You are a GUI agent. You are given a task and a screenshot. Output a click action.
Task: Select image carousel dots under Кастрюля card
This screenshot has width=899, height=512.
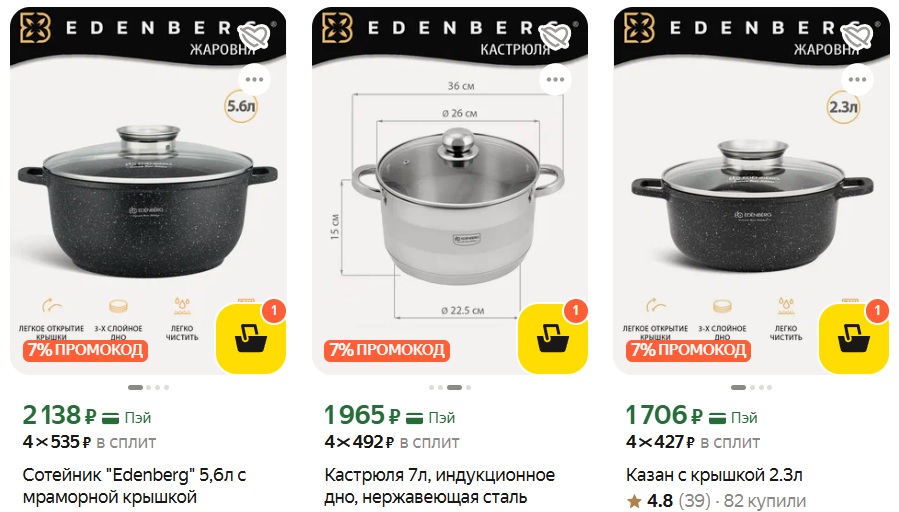pos(450,388)
